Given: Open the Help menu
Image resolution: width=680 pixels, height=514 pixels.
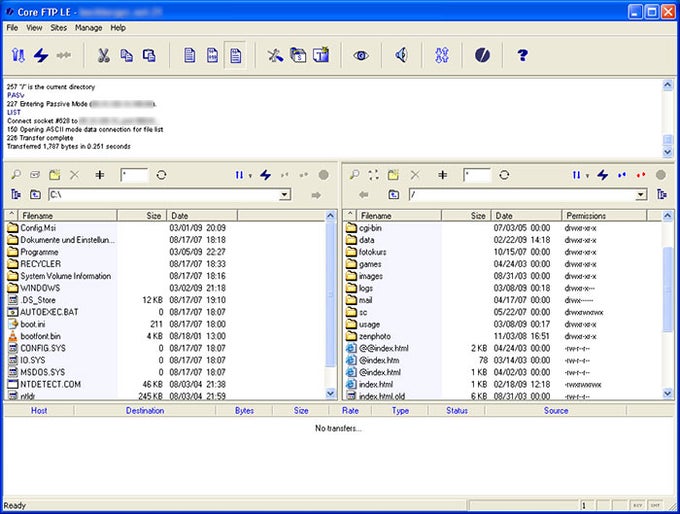Looking at the screenshot, I should click(x=118, y=28).
